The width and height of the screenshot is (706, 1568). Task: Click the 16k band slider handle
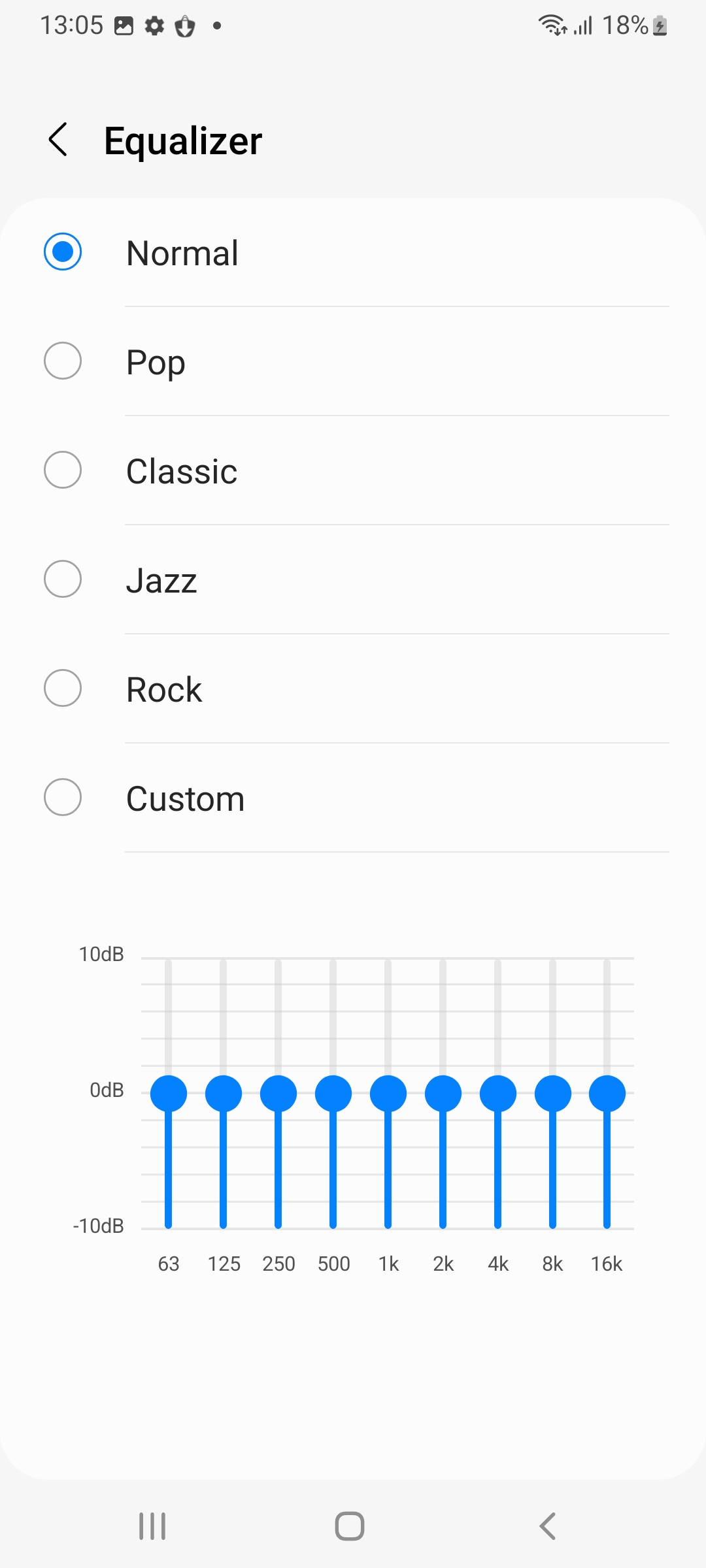(x=607, y=1094)
